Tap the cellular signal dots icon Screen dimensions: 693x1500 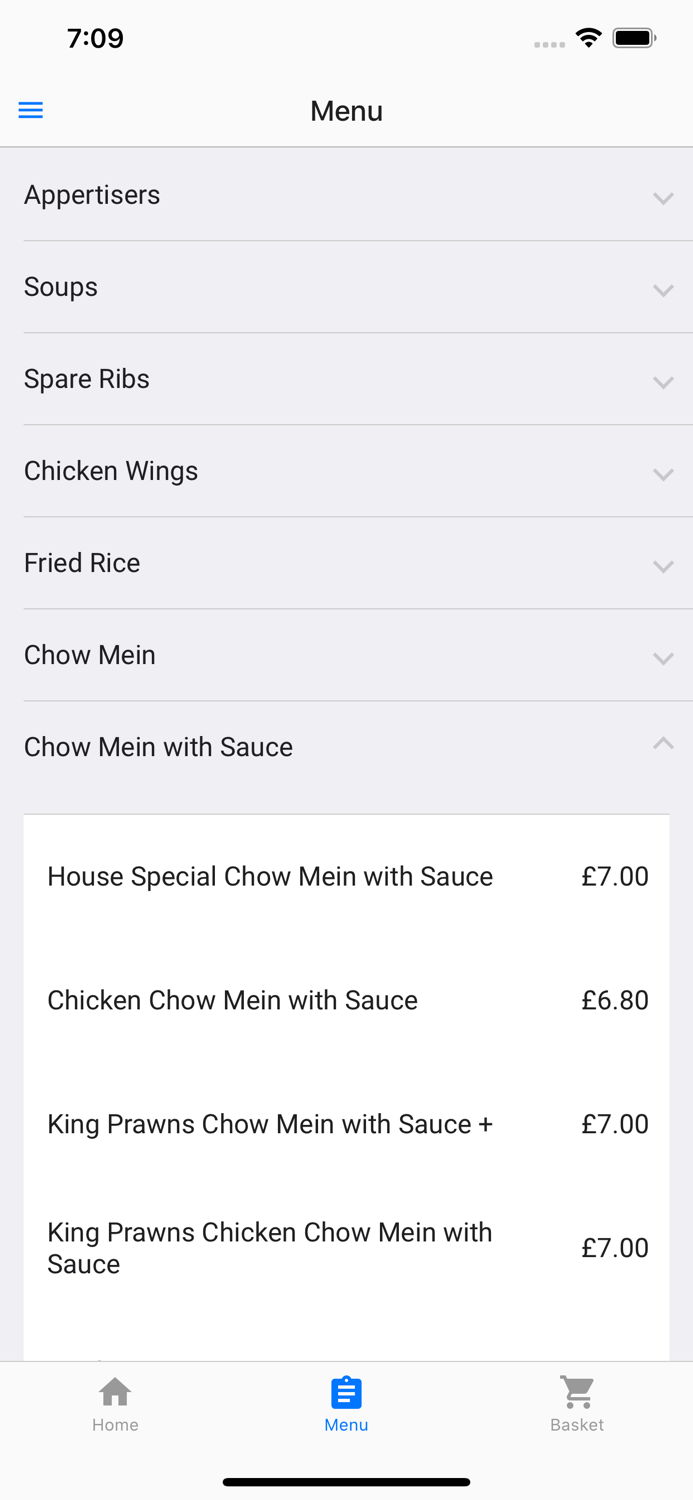(x=549, y=43)
